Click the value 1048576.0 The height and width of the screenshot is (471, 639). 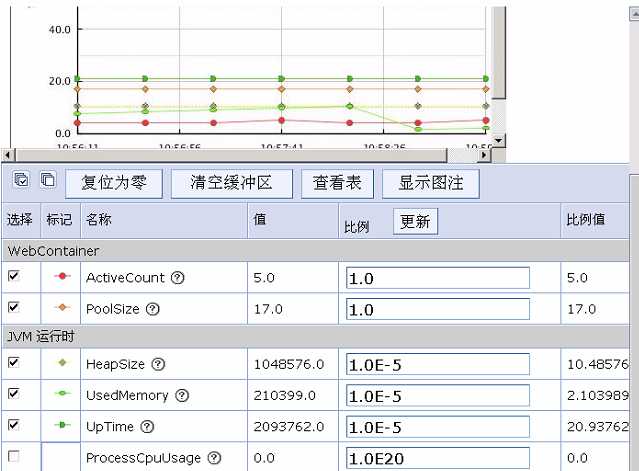[289, 364]
